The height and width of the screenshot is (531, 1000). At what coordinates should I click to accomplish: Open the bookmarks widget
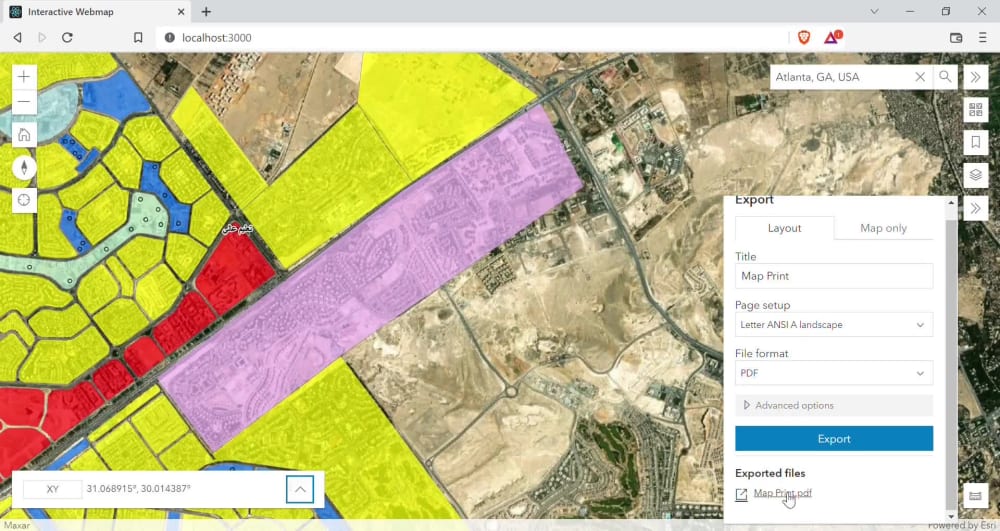point(975,142)
